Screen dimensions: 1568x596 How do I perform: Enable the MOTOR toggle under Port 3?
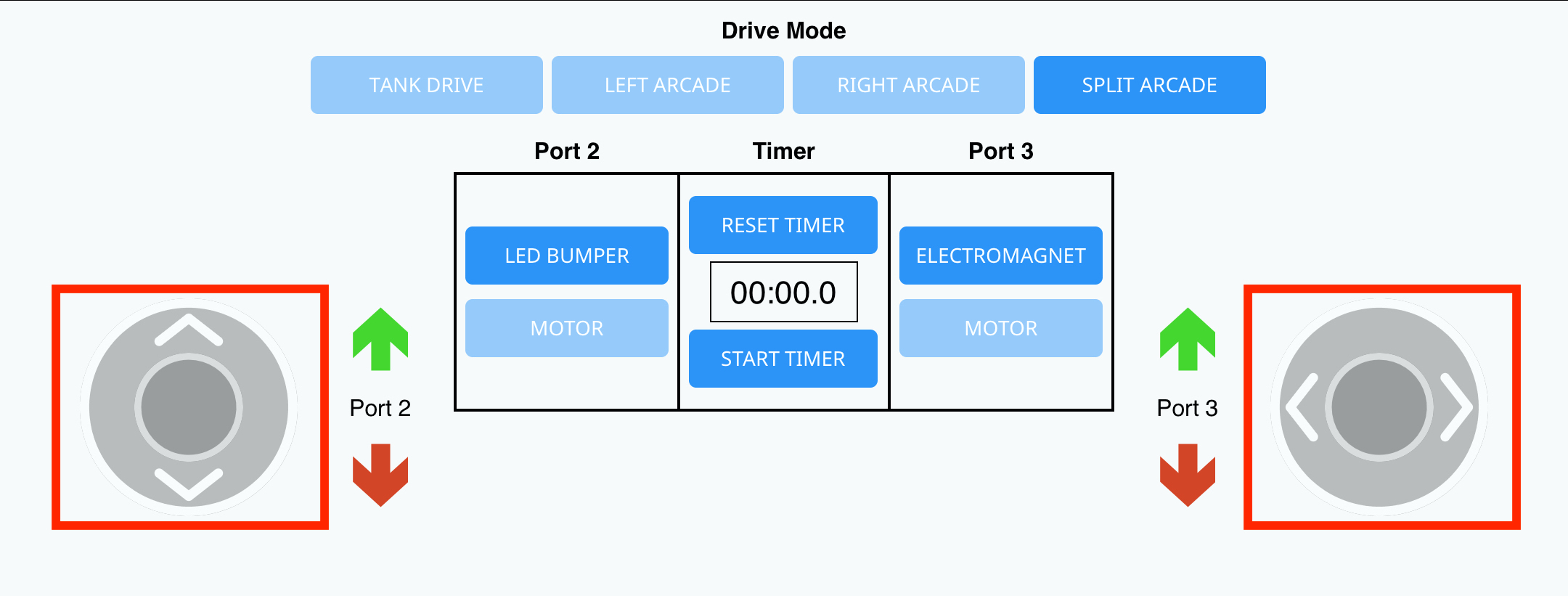click(1000, 327)
